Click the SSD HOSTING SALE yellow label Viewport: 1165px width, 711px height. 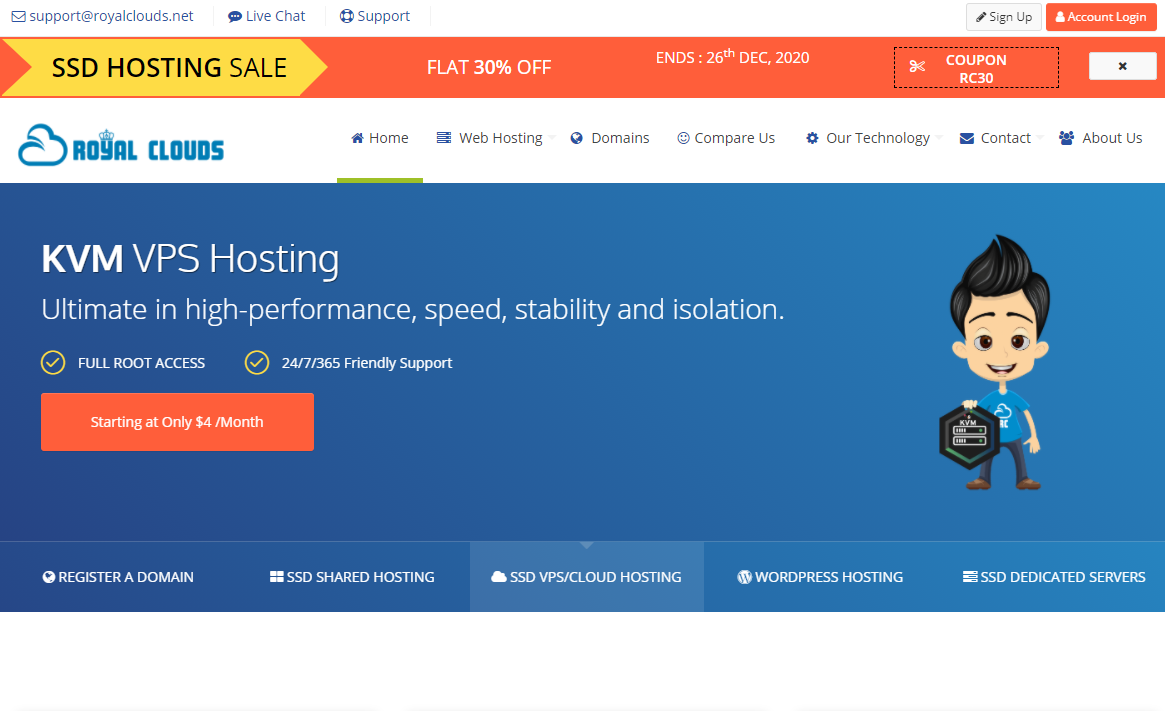tap(165, 68)
